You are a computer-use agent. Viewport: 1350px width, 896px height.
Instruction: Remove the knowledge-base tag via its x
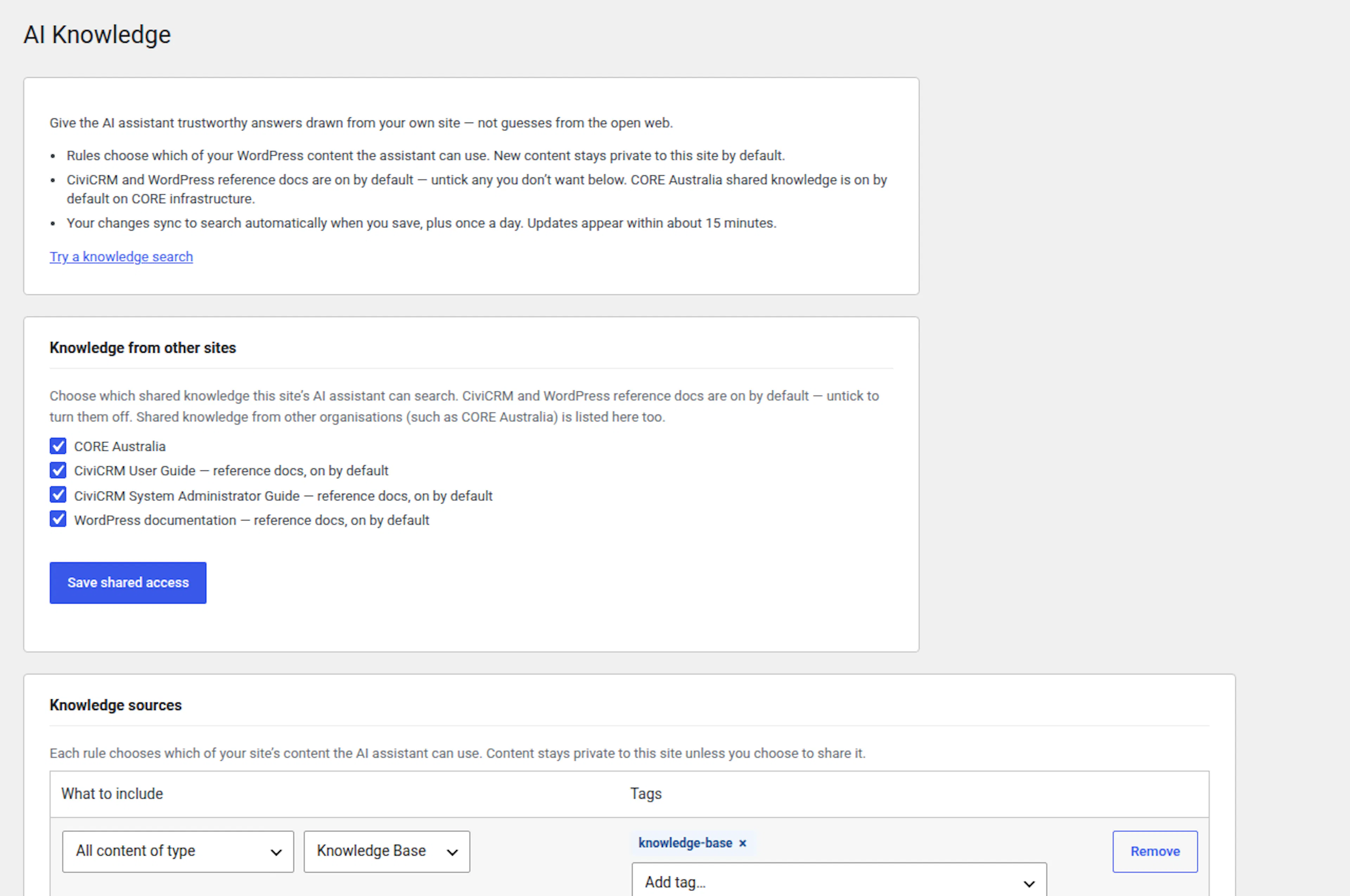tap(743, 843)
